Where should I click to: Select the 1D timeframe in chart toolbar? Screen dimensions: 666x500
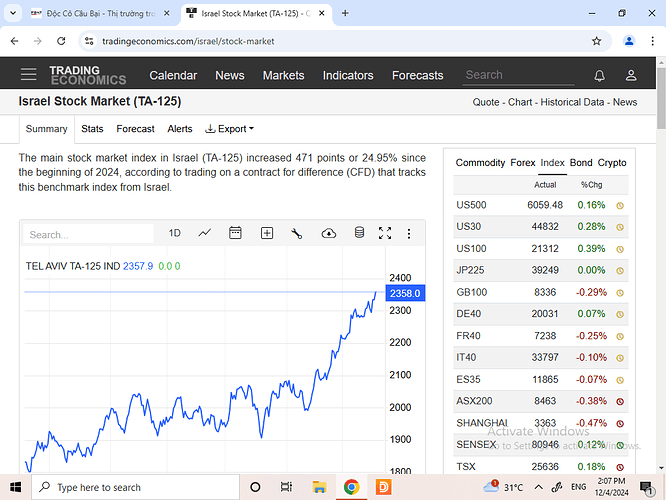(x=175, y=233)
